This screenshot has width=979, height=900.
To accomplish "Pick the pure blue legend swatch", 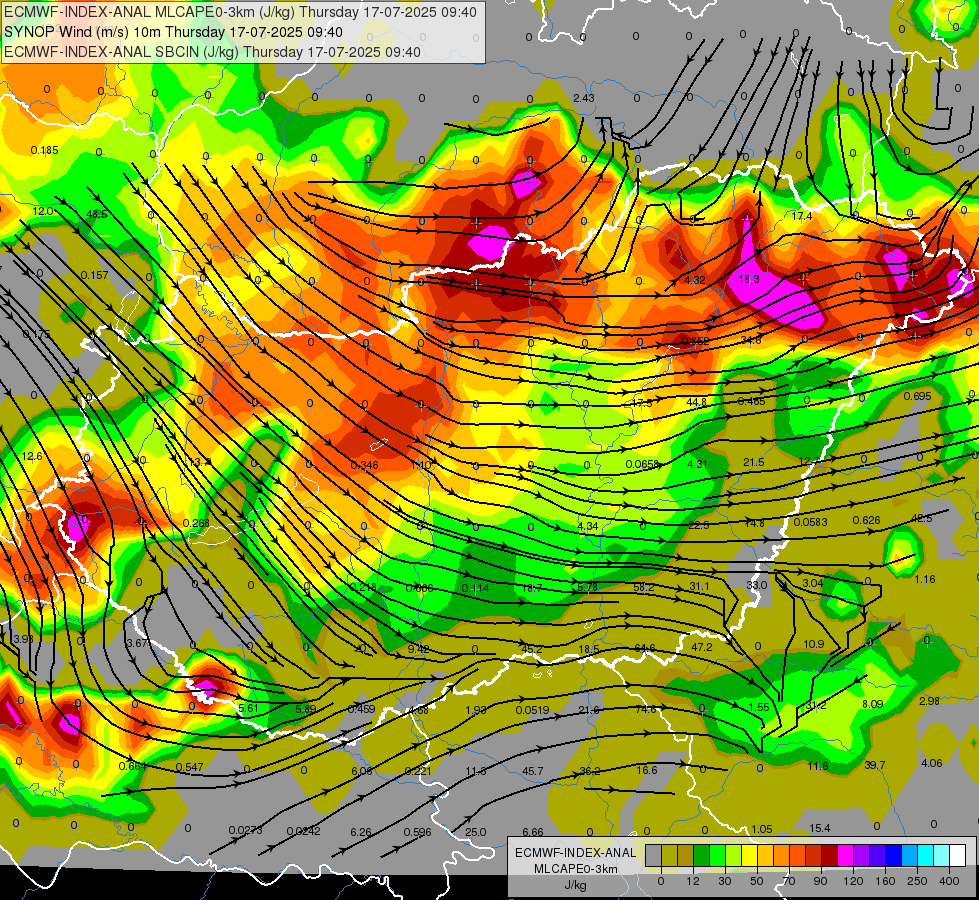I will 894,855.
